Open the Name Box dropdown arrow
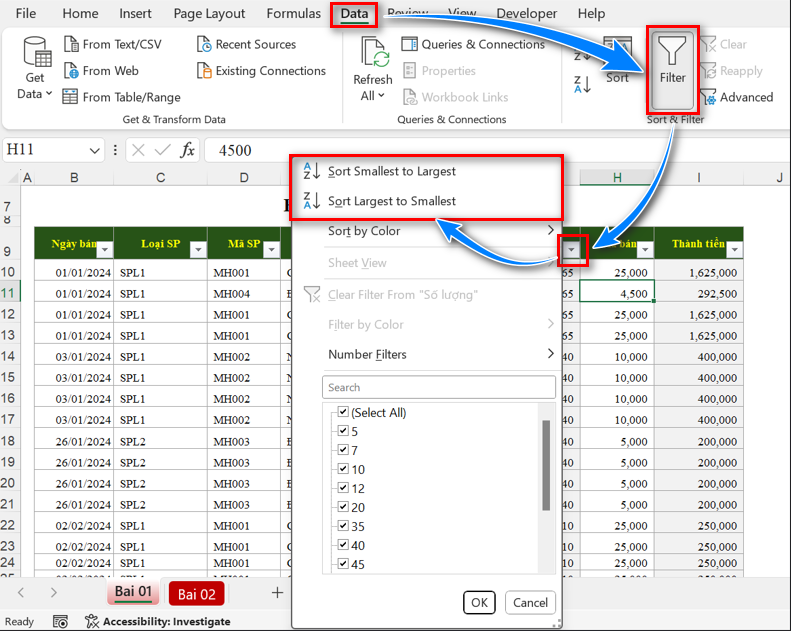The height and width of the screenshot is (631, 791). pyautogui.click(x=95, y=150)
